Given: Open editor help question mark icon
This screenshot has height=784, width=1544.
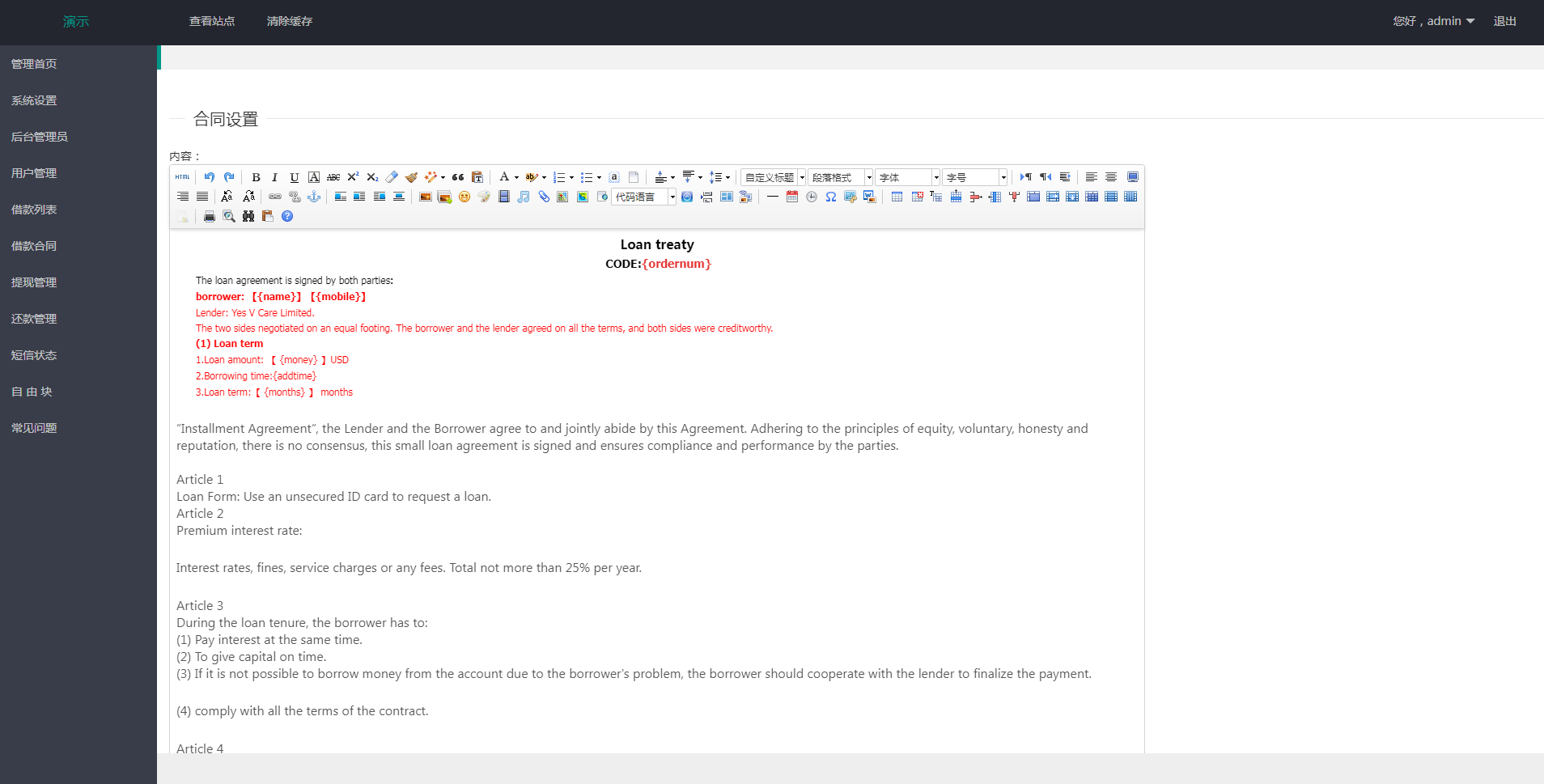Looking at the screenshot, I should pyautogui.click(x=287, y=216).
